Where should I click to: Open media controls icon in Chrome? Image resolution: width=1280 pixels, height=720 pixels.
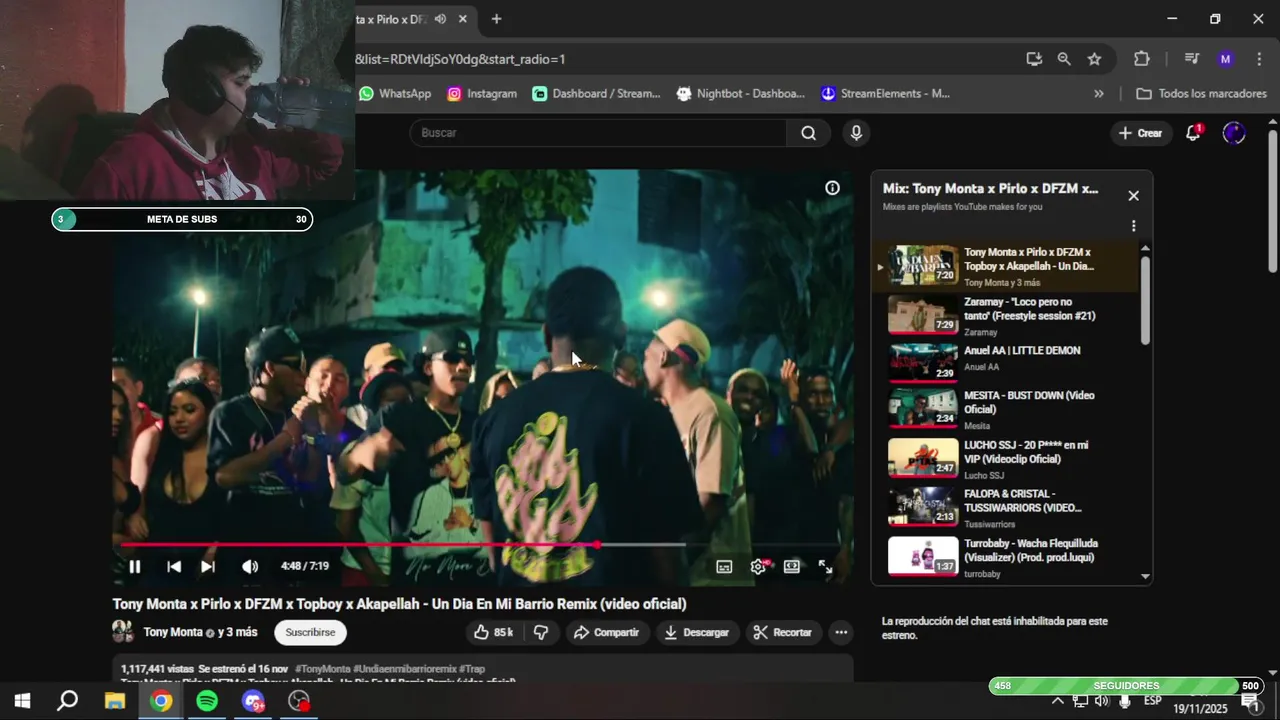coord(1191,59)
